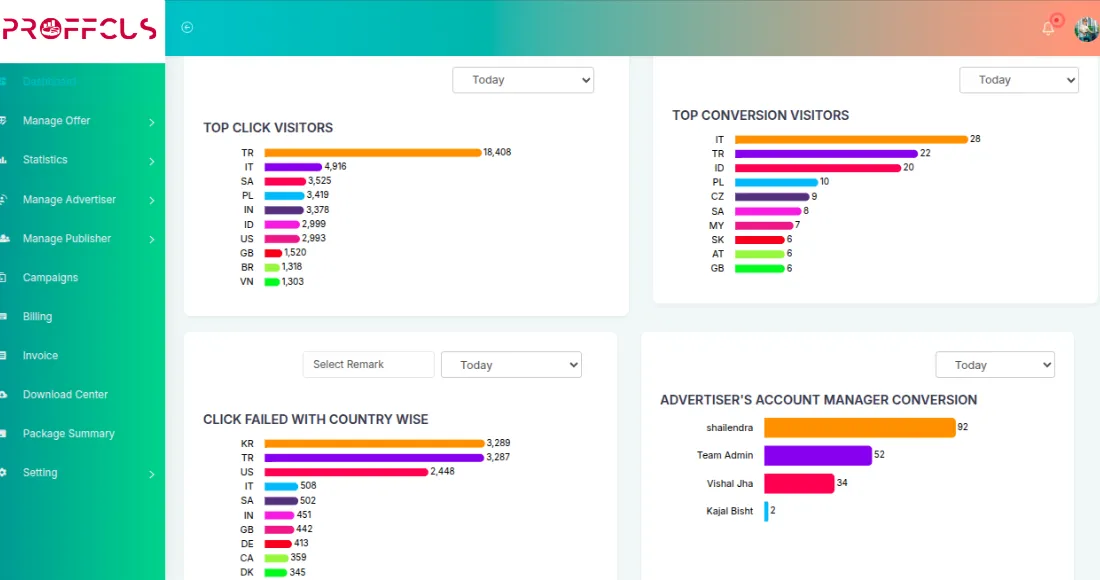Viewport: 1100px width, 580px height.
Task: Open Today dropdown for Top Conversion Visitors
Action: (x=1018, y=80)
